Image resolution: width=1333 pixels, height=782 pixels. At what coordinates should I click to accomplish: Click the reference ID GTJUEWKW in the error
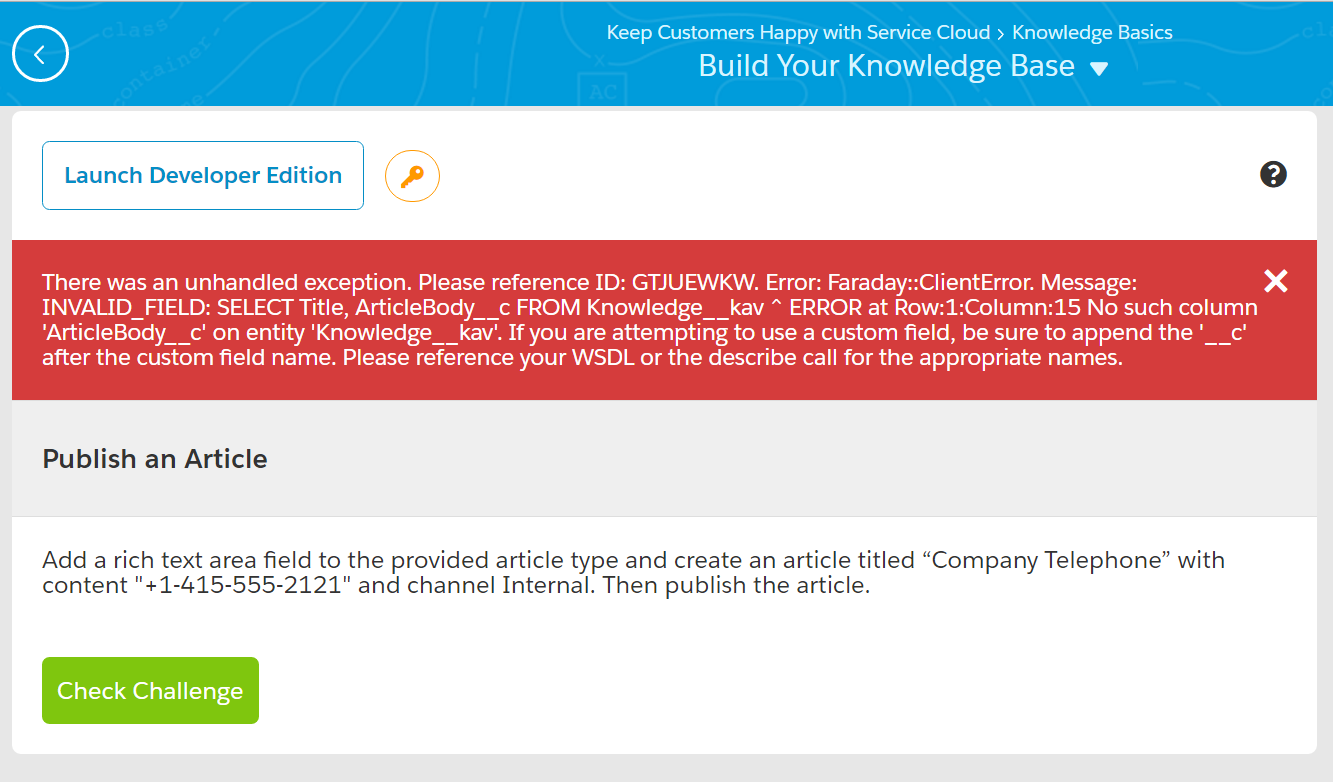(693, 282)
